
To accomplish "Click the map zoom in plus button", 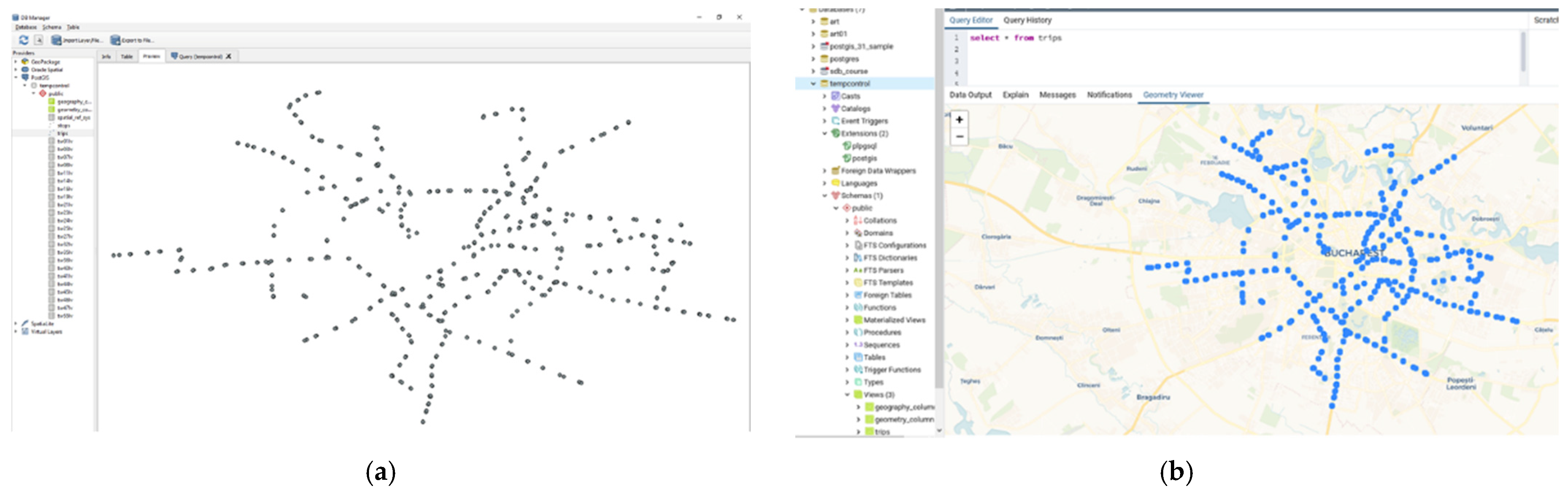I will click(959, 120).
